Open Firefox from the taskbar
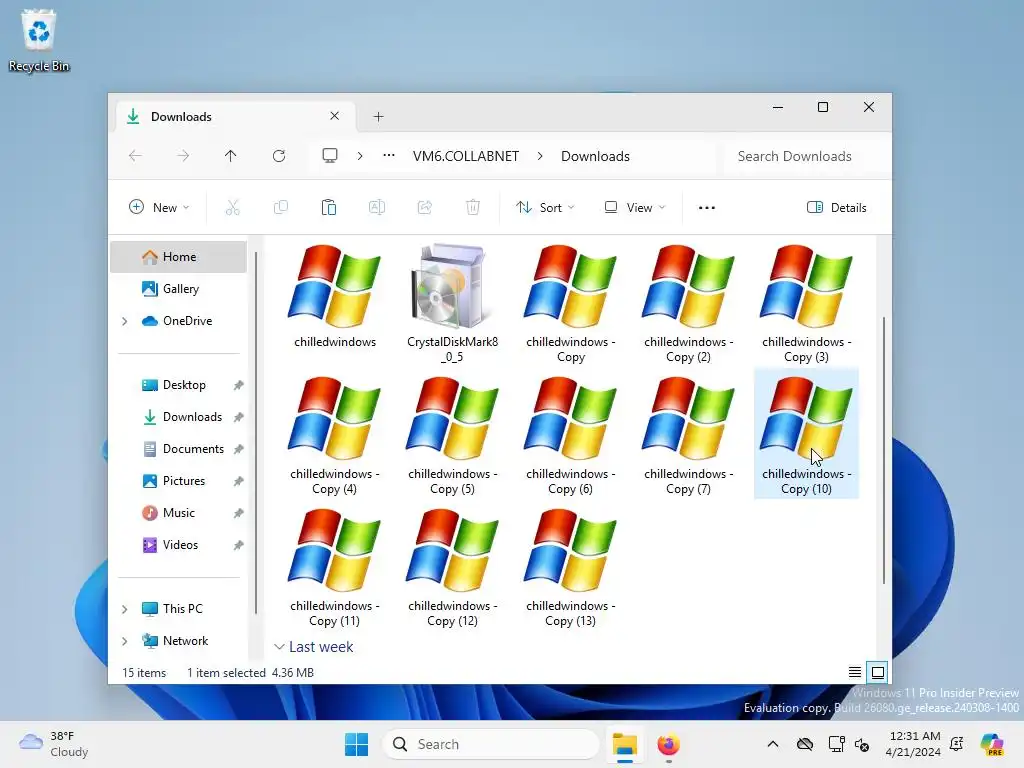This screenshot has width=1024, height=768. pos(668,744)
